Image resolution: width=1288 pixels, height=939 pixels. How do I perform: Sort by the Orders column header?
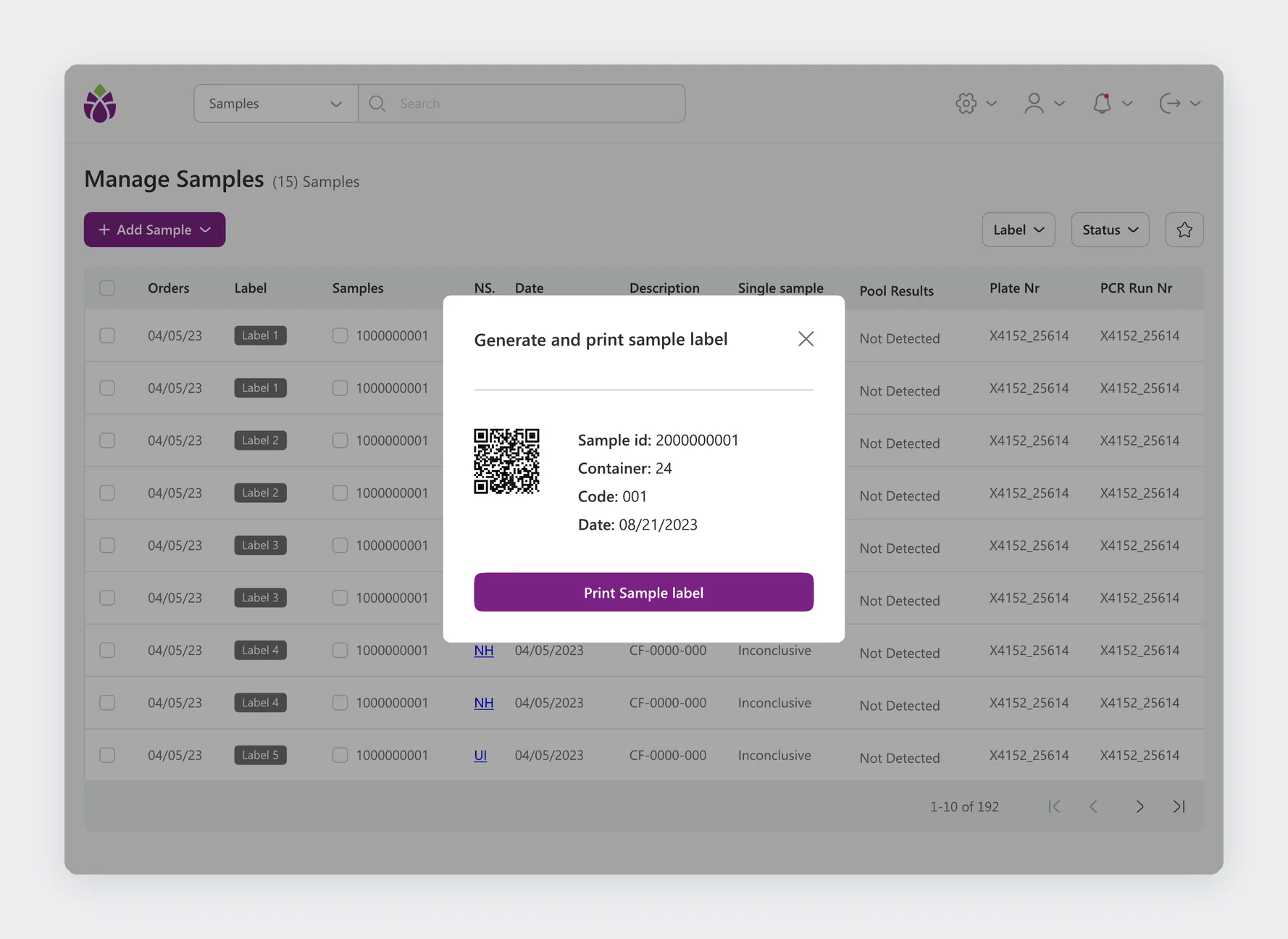[168, 288]
